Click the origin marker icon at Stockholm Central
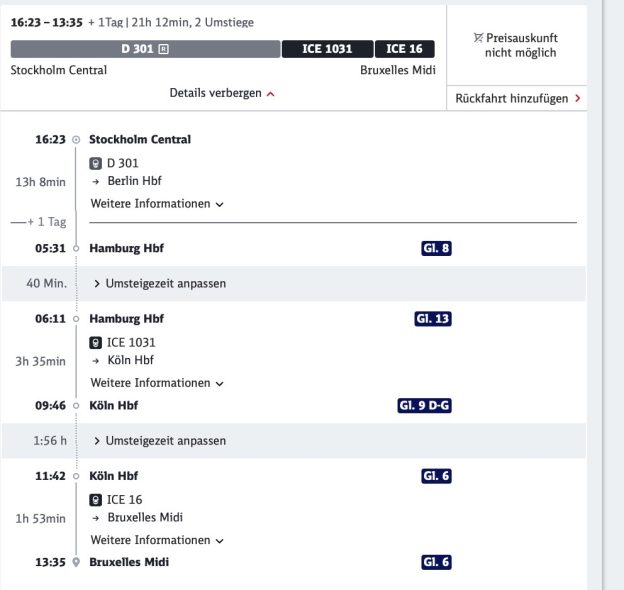 pyautogui.click(x=76, y=140)
